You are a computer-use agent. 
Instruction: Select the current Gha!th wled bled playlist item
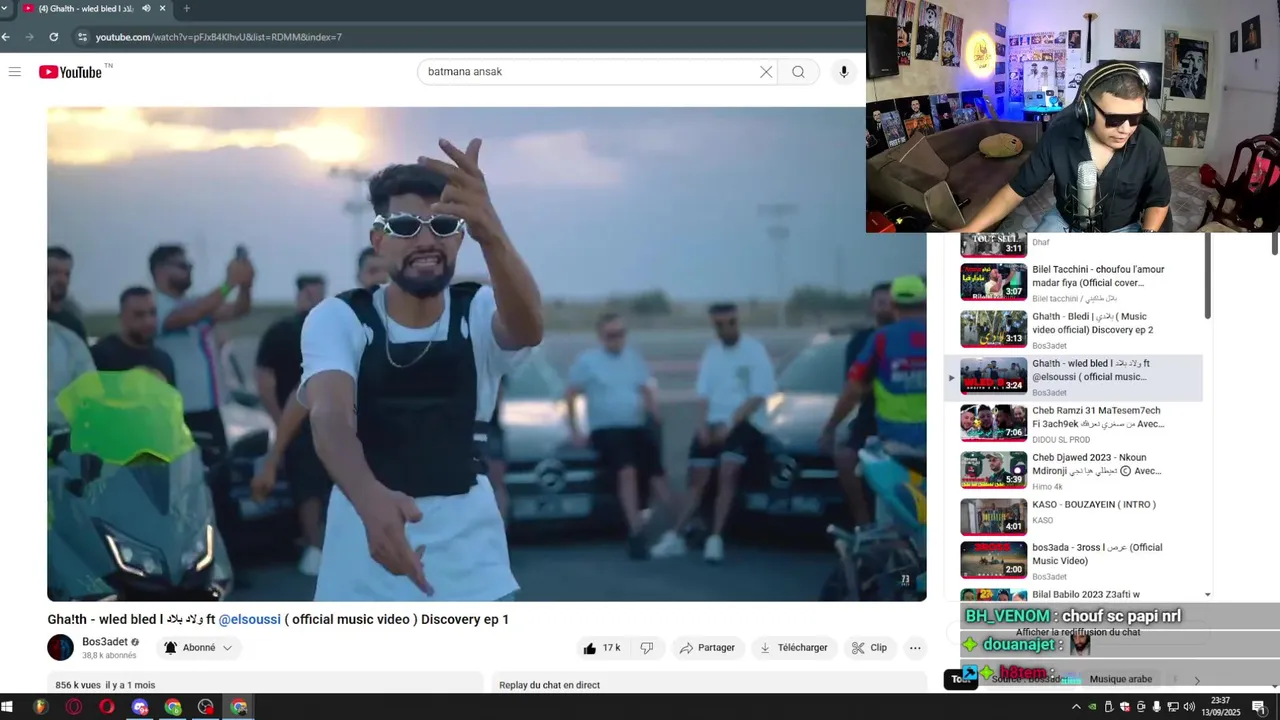(1073, 376)
